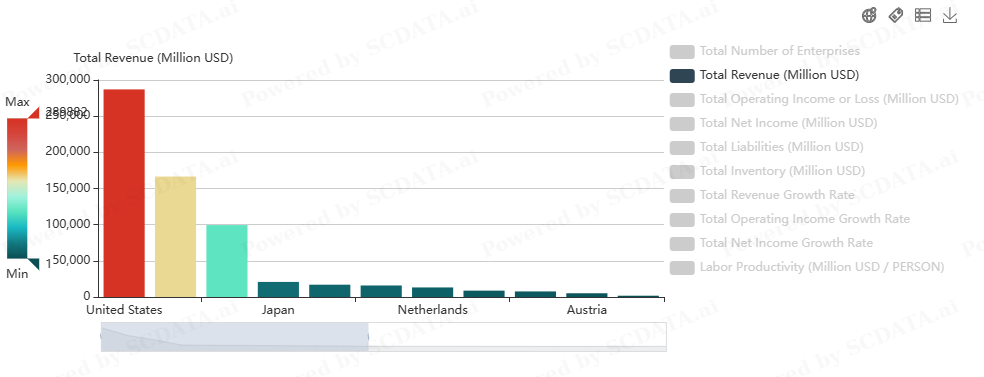This screenshot has width=984, height=377.
Task: Click the turquoise third revenue bar
Action: click(227, 261)
